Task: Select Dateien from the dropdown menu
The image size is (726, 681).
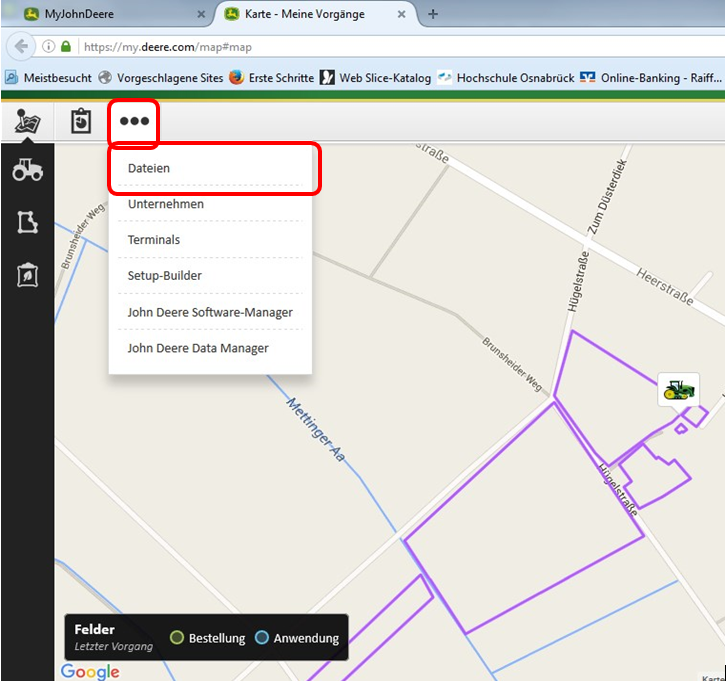Action: point(149,168)
